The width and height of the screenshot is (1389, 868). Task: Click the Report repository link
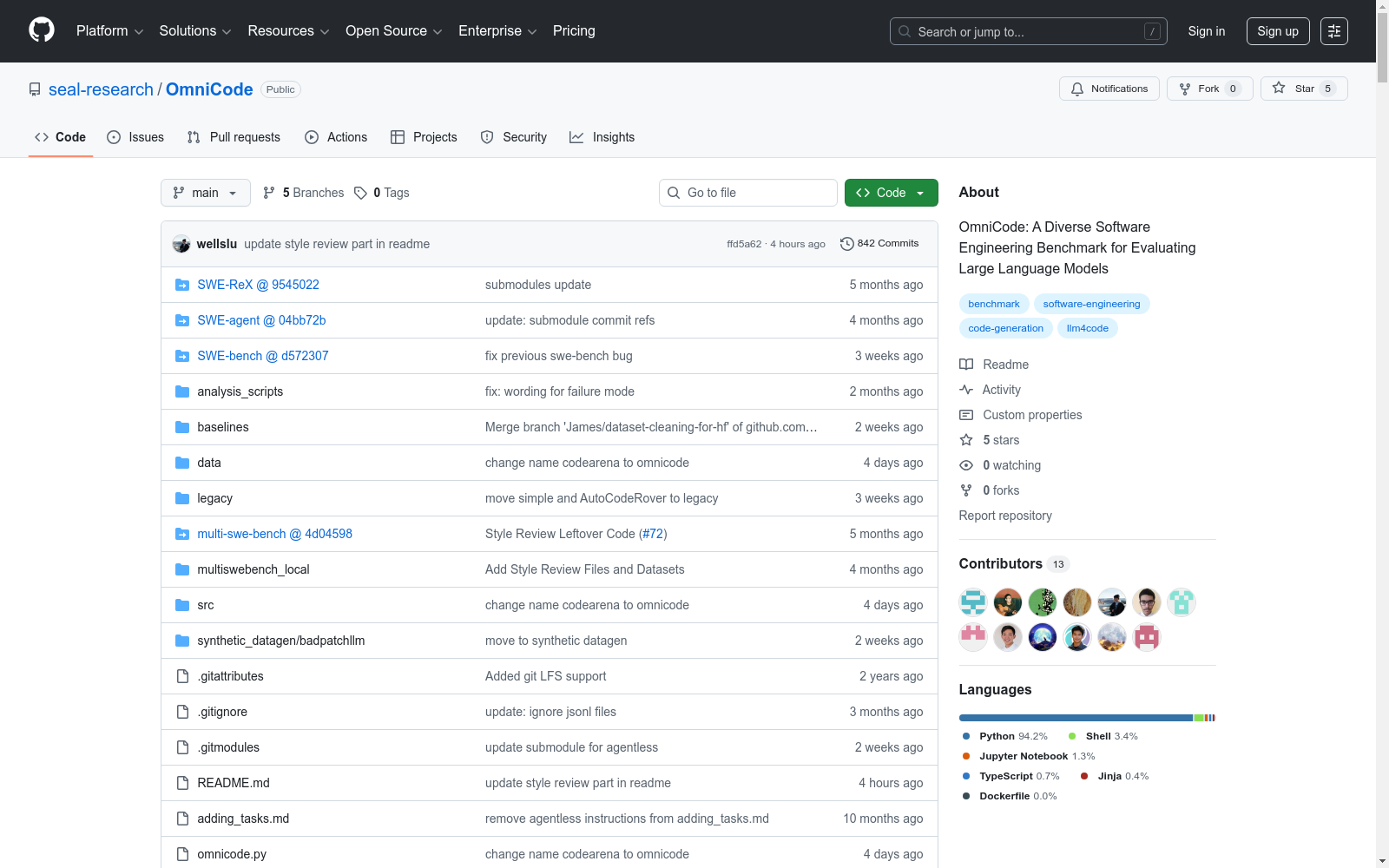point(1005,516)
